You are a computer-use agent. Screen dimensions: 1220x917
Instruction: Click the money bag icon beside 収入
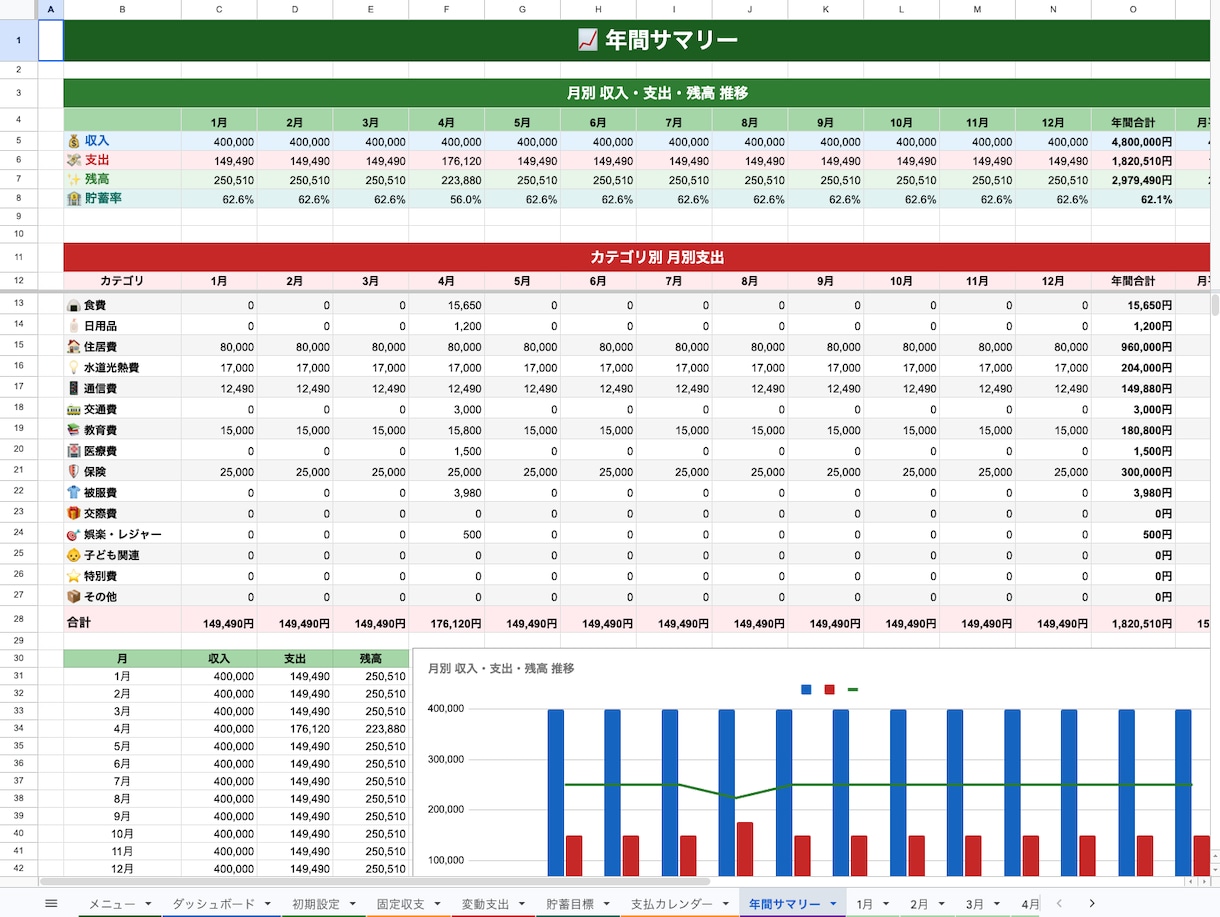(x=74, y=141)
